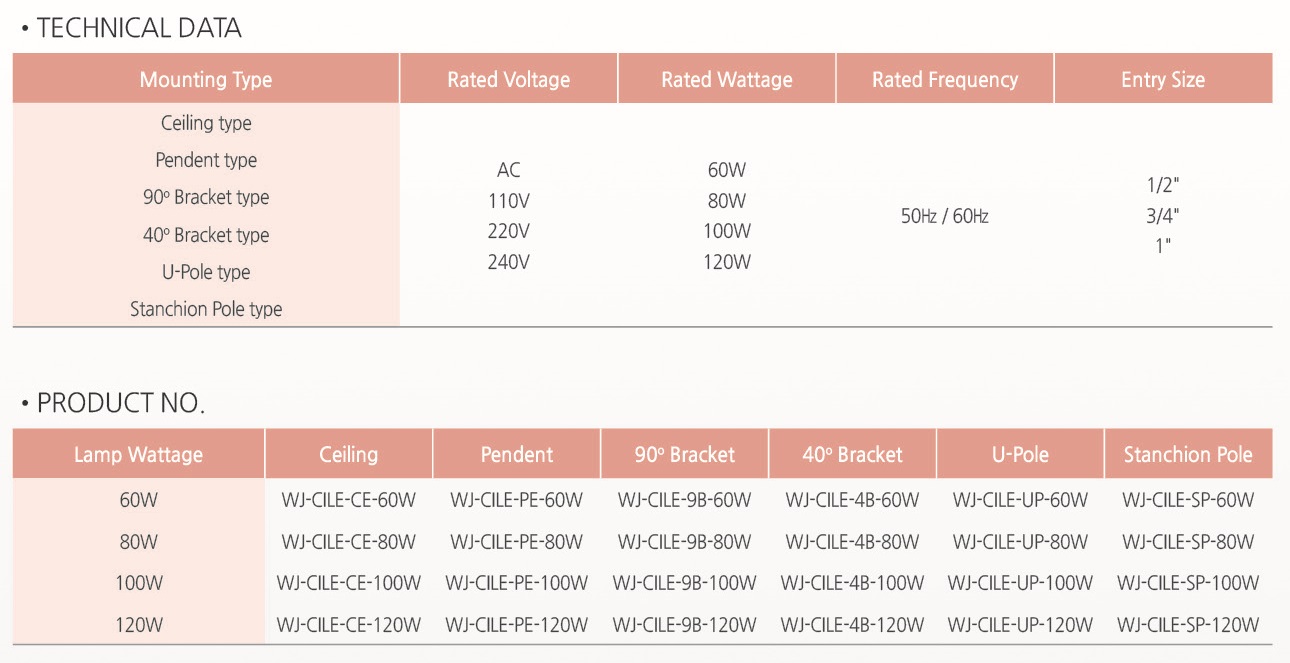The height and width of the screenshot is (663, 1290).
Task: Select the Rated Frequency header
Action: tap(945, 80)
